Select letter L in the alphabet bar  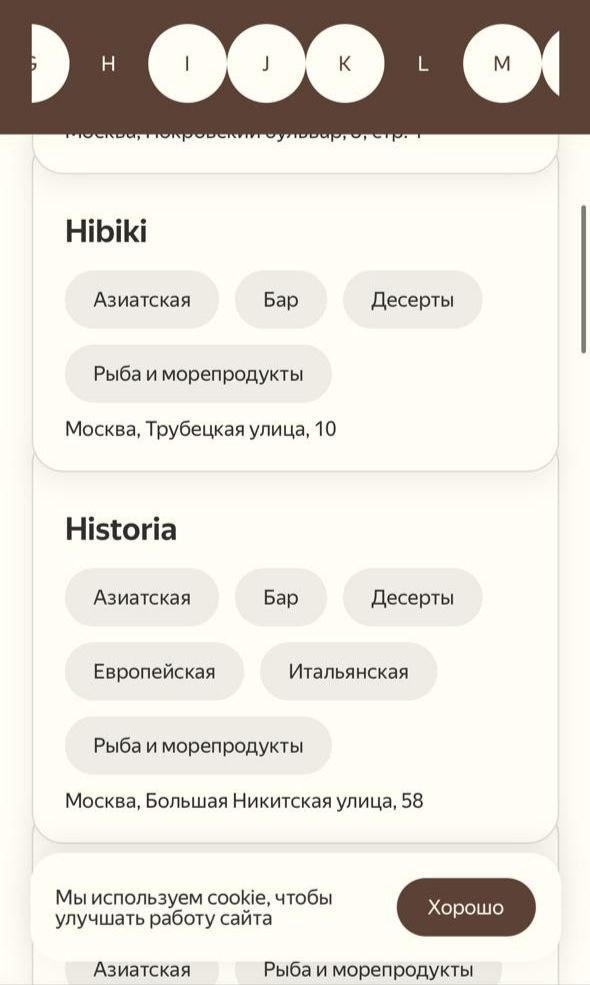pos(422,63)
